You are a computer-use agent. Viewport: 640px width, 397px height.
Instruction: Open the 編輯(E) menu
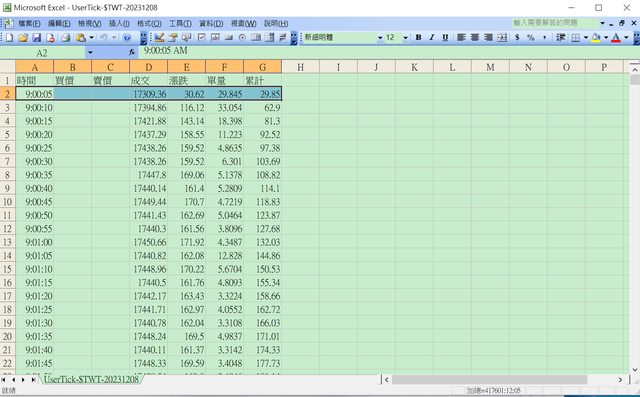59,24
